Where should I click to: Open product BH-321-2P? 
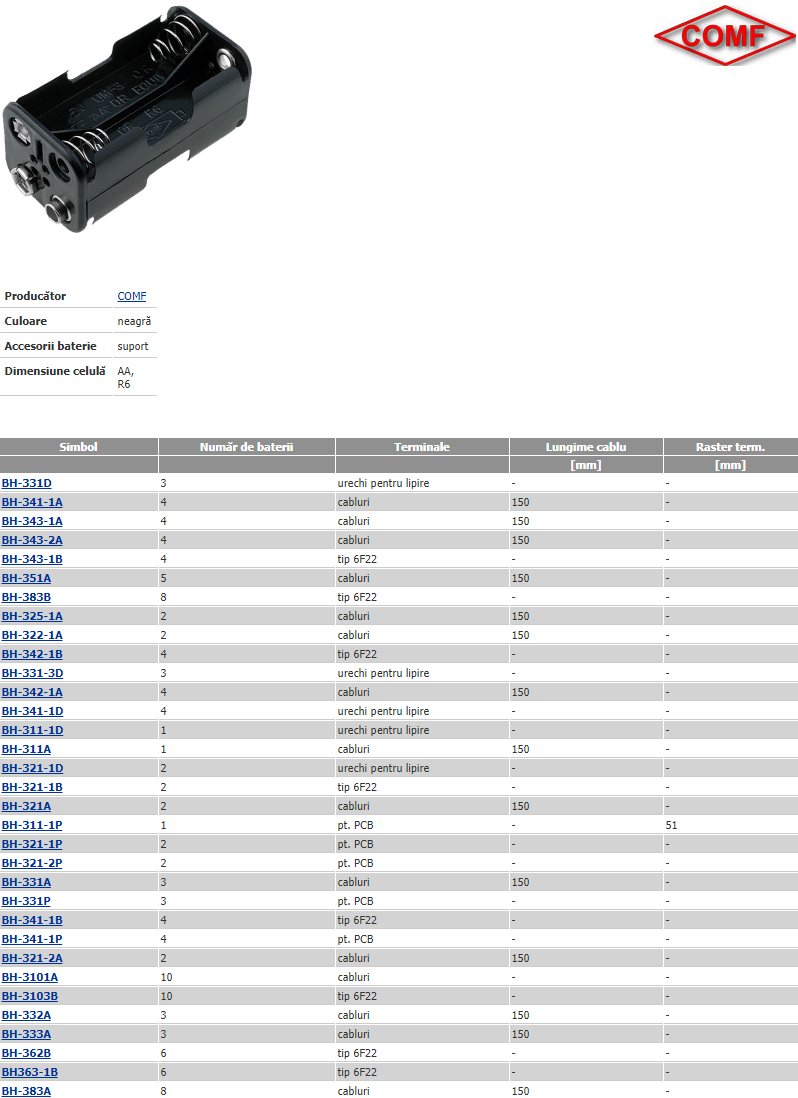pyautogui.click(x=32, y=863)
